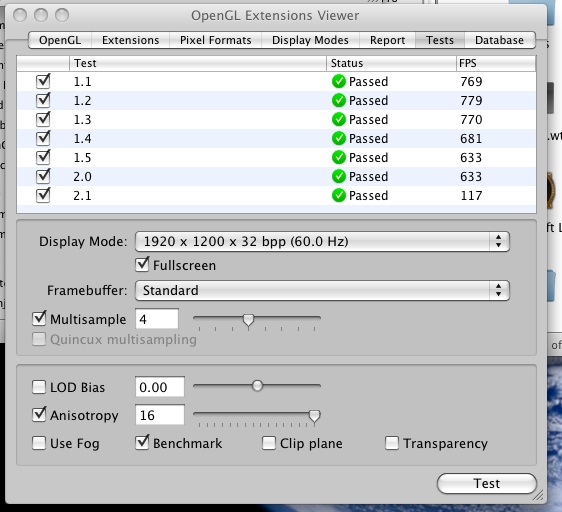Uncheck the test 1.3 checkbox
562x512 pixels.
[x=43, y=119]
